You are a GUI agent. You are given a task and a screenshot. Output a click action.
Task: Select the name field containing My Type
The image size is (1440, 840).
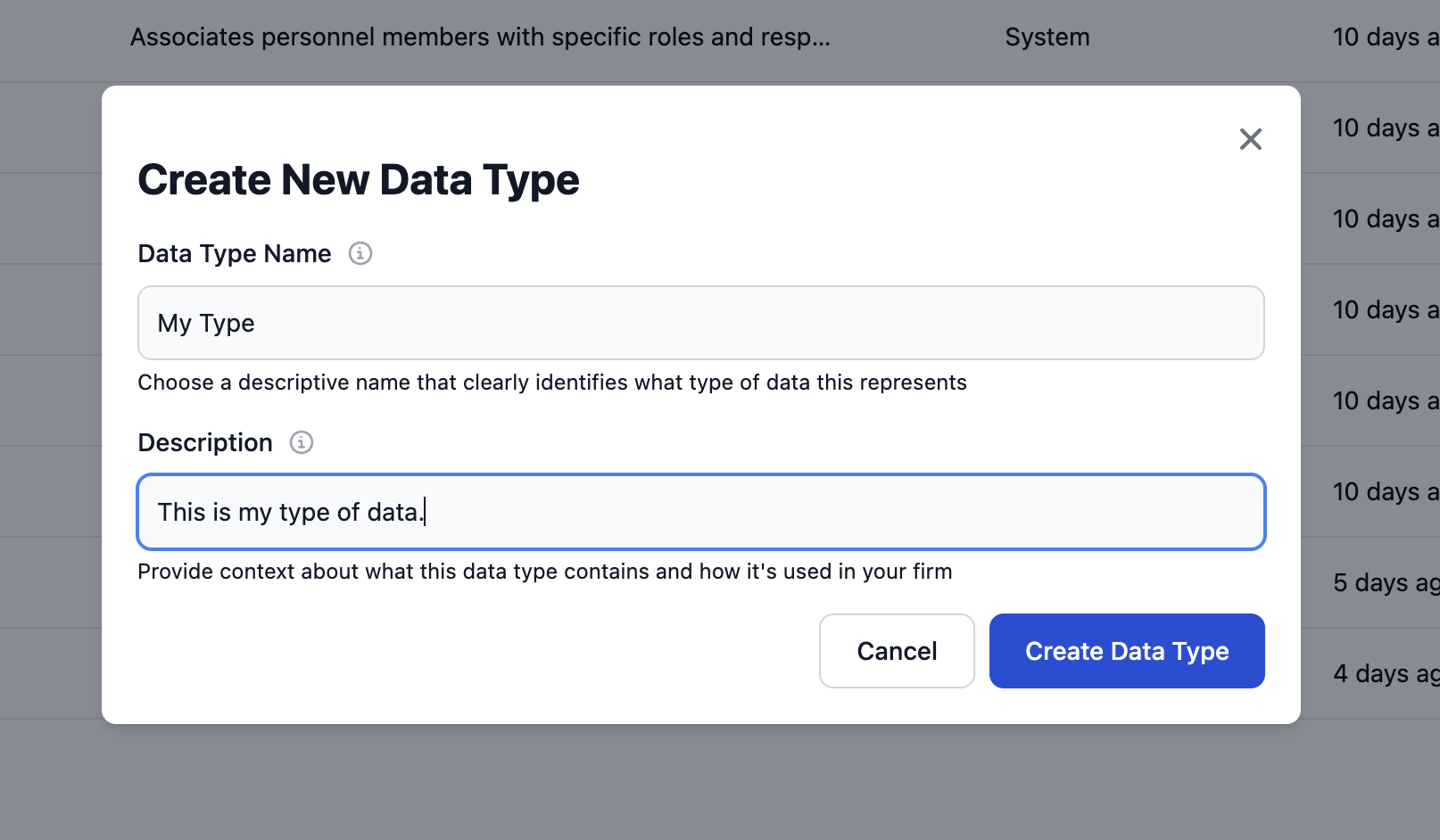pyautogui.click(x=700, y=323)
